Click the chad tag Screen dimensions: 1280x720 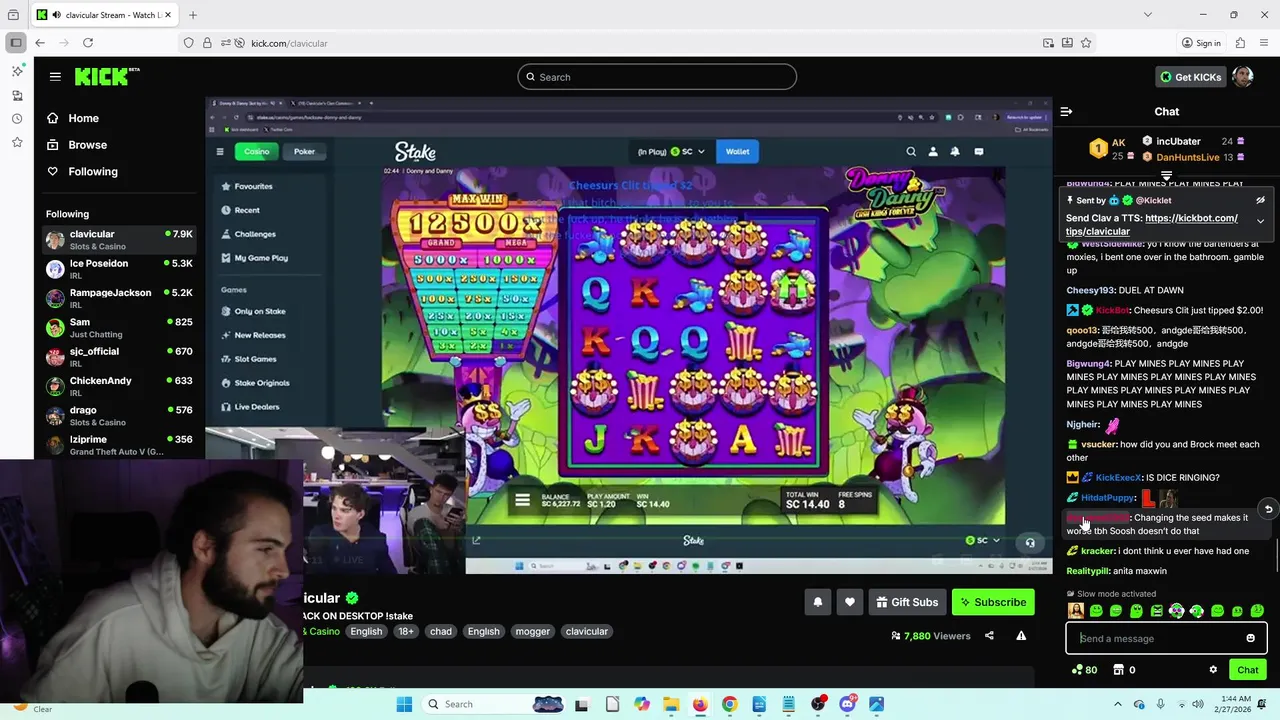coord(440,632)
